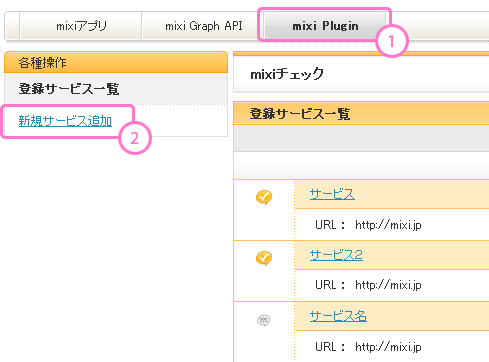The image size is (489, 362).
Task: Open the サービス名 link
Action: 338,316
